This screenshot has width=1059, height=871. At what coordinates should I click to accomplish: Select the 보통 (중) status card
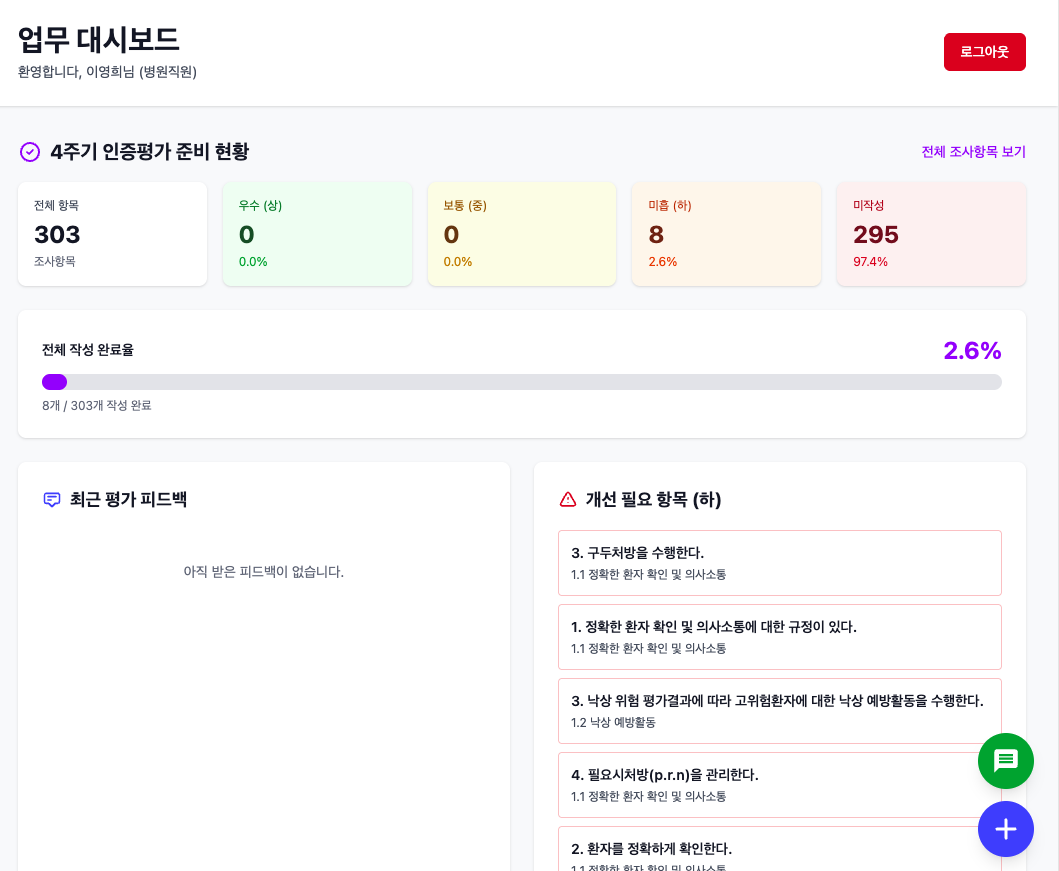tap(521, 233)
